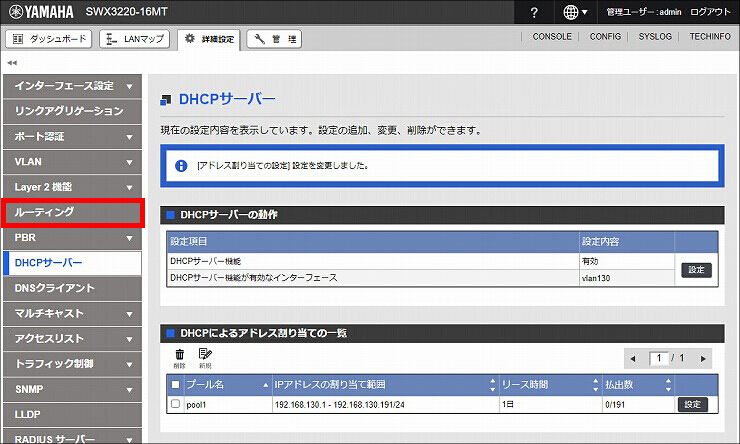Screen dimensions: 740x444
Task: Open ルーティング menu item
Action: pyautogui.click(x=72, y=212)
